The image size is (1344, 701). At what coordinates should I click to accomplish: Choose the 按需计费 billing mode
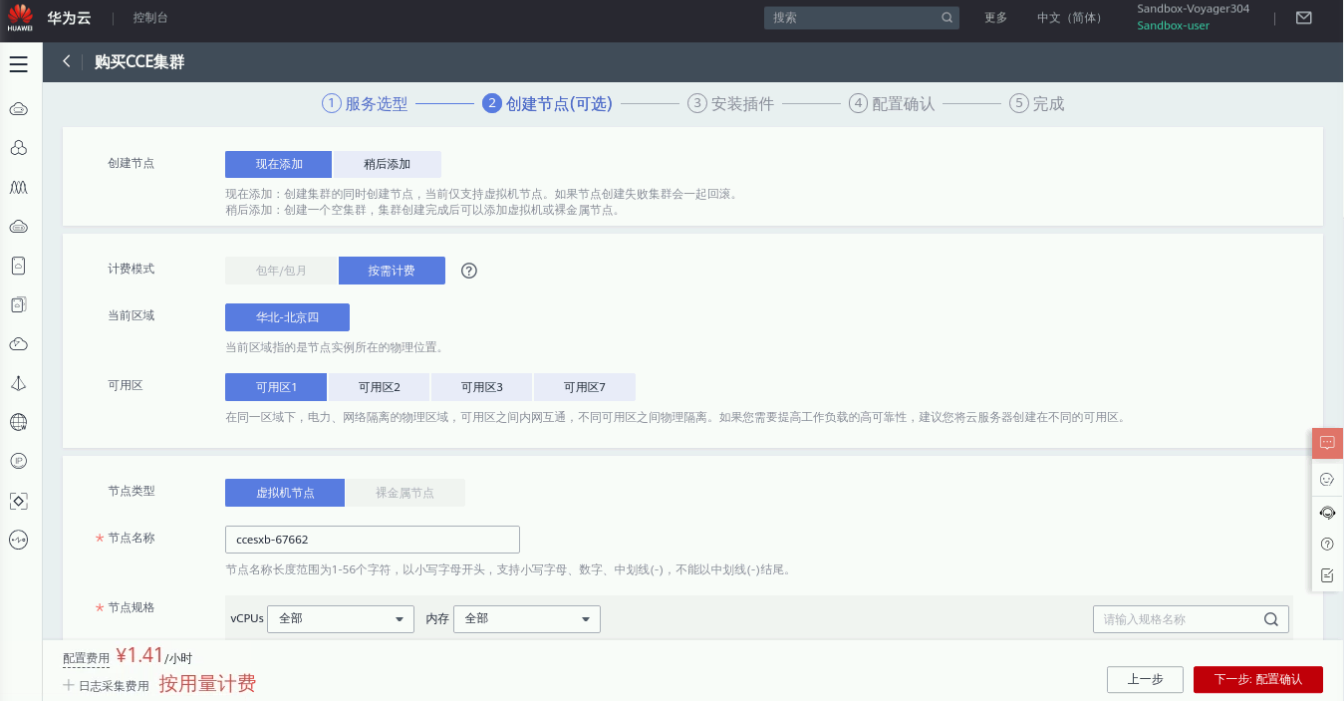pos(392,271)
